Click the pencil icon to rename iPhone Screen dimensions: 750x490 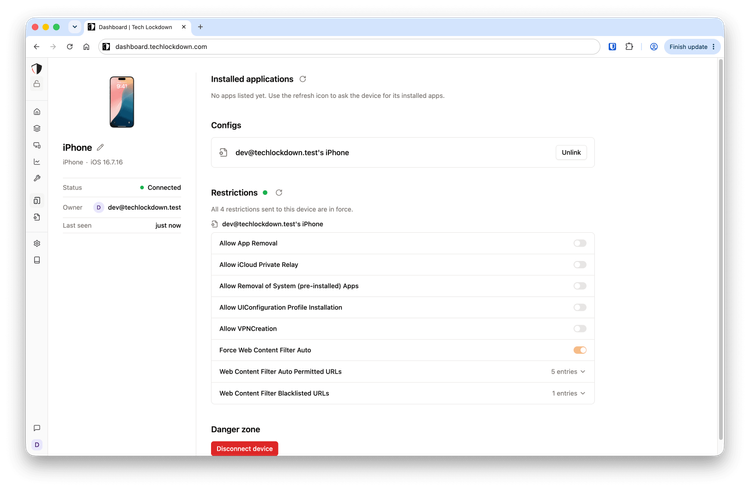[x=100, y=147]
